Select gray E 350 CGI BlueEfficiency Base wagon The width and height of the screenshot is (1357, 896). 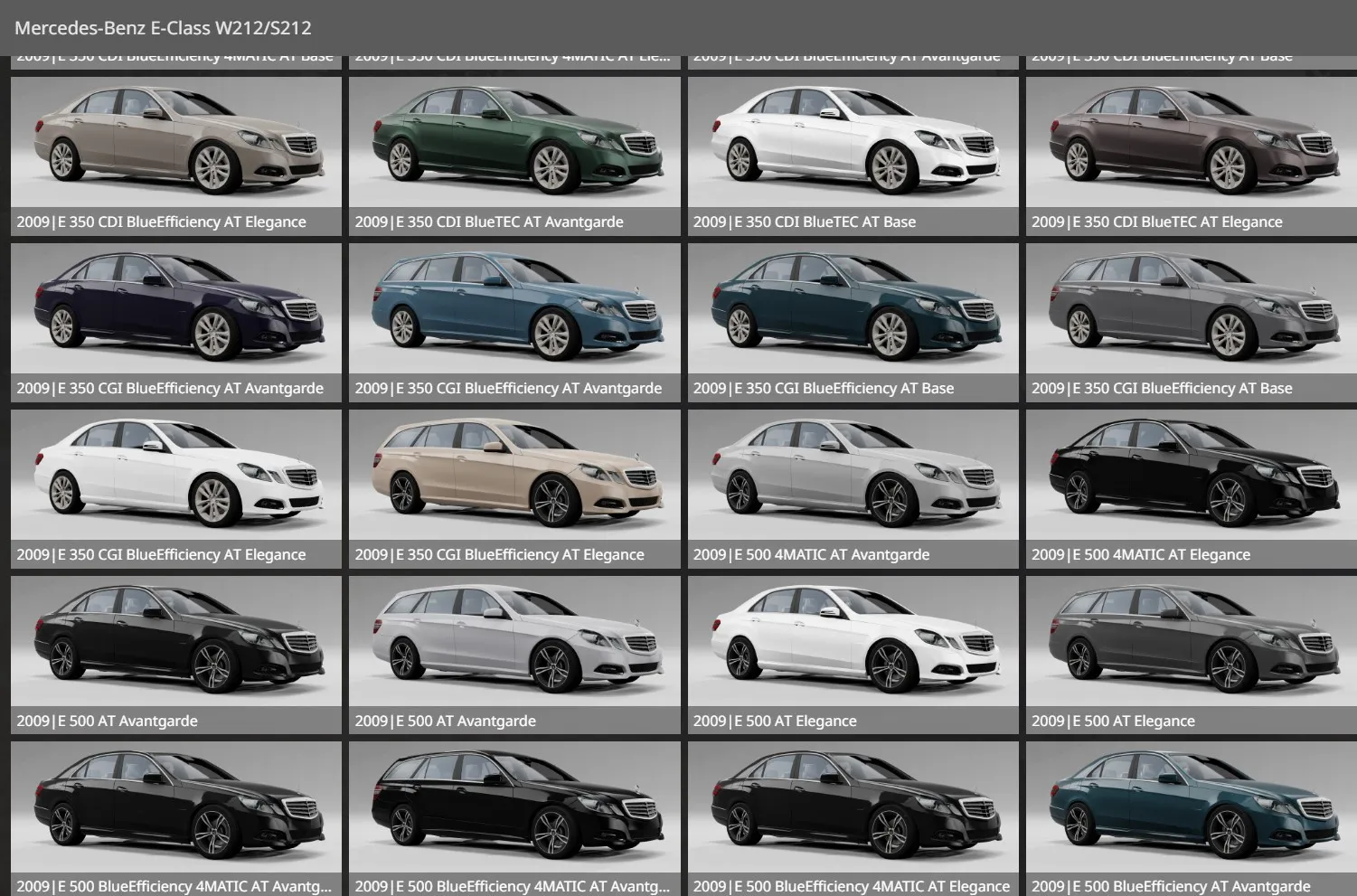[x=1191, y=322]
